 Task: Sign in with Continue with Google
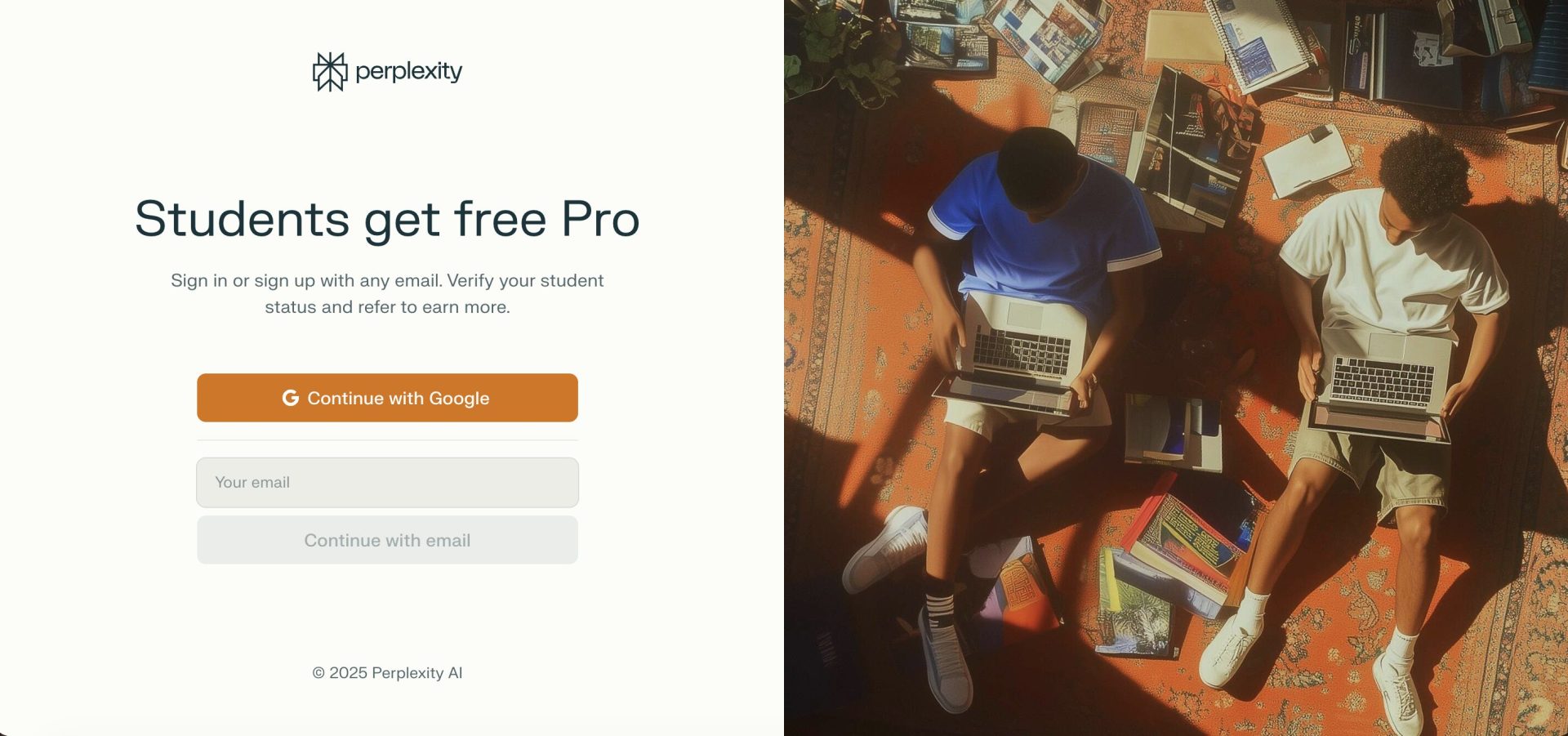[387, 398]
